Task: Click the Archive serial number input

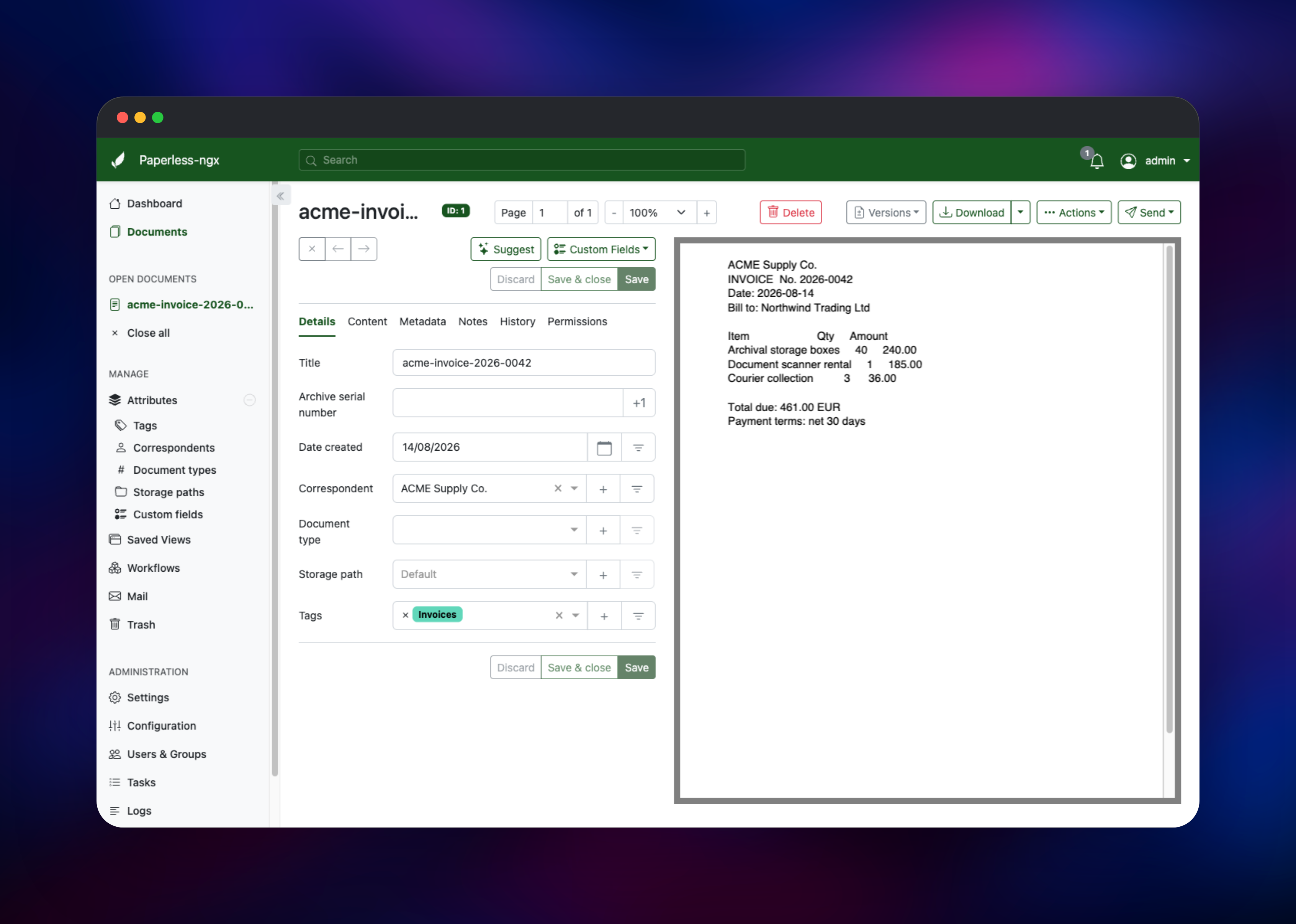Action: pos(507,403)
